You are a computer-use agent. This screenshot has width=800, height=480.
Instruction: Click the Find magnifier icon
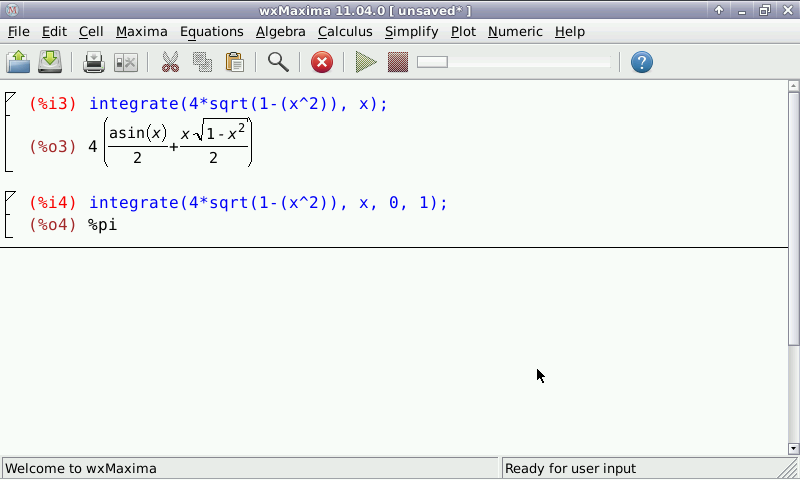pyautogui.click(x=278, y=63)
